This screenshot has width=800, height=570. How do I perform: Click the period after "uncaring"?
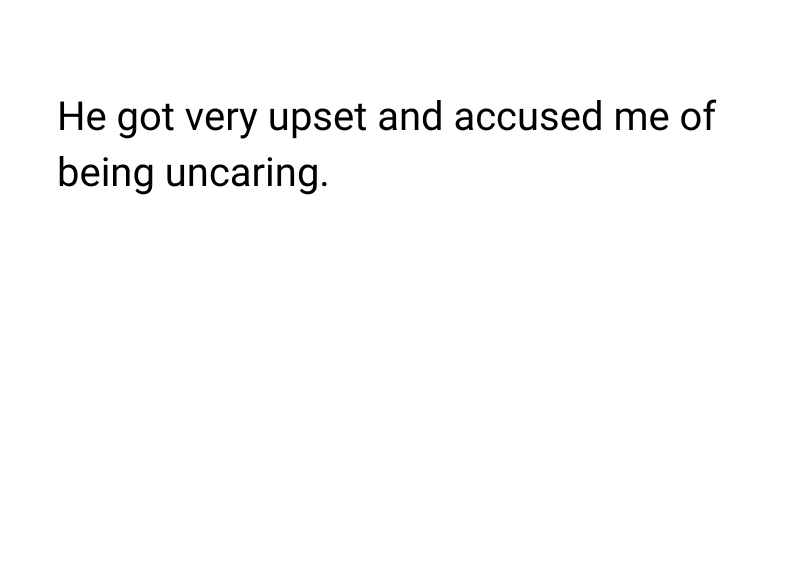tap(323, 186)
